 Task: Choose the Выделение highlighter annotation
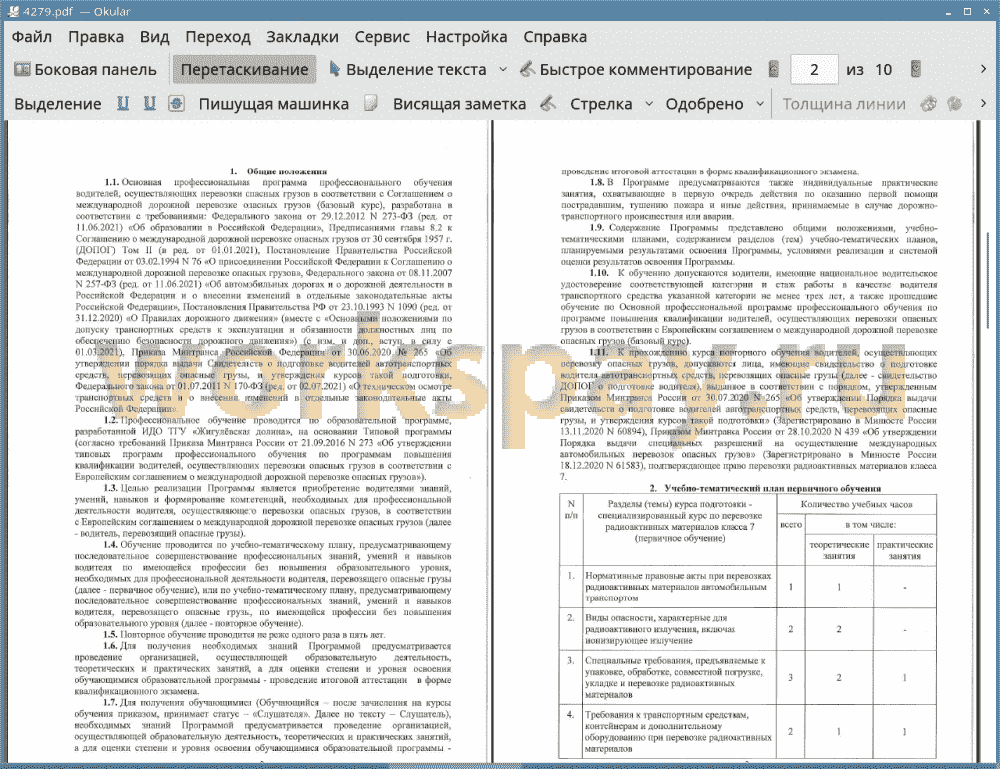pos(57,104)
